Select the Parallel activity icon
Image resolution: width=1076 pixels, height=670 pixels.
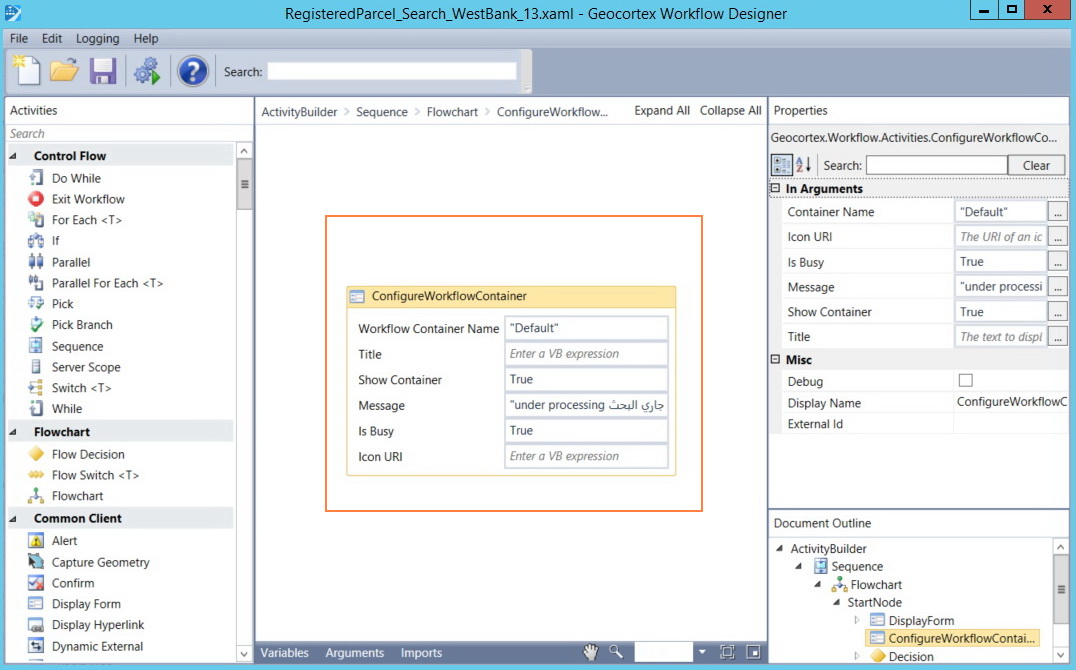point(36,262)
